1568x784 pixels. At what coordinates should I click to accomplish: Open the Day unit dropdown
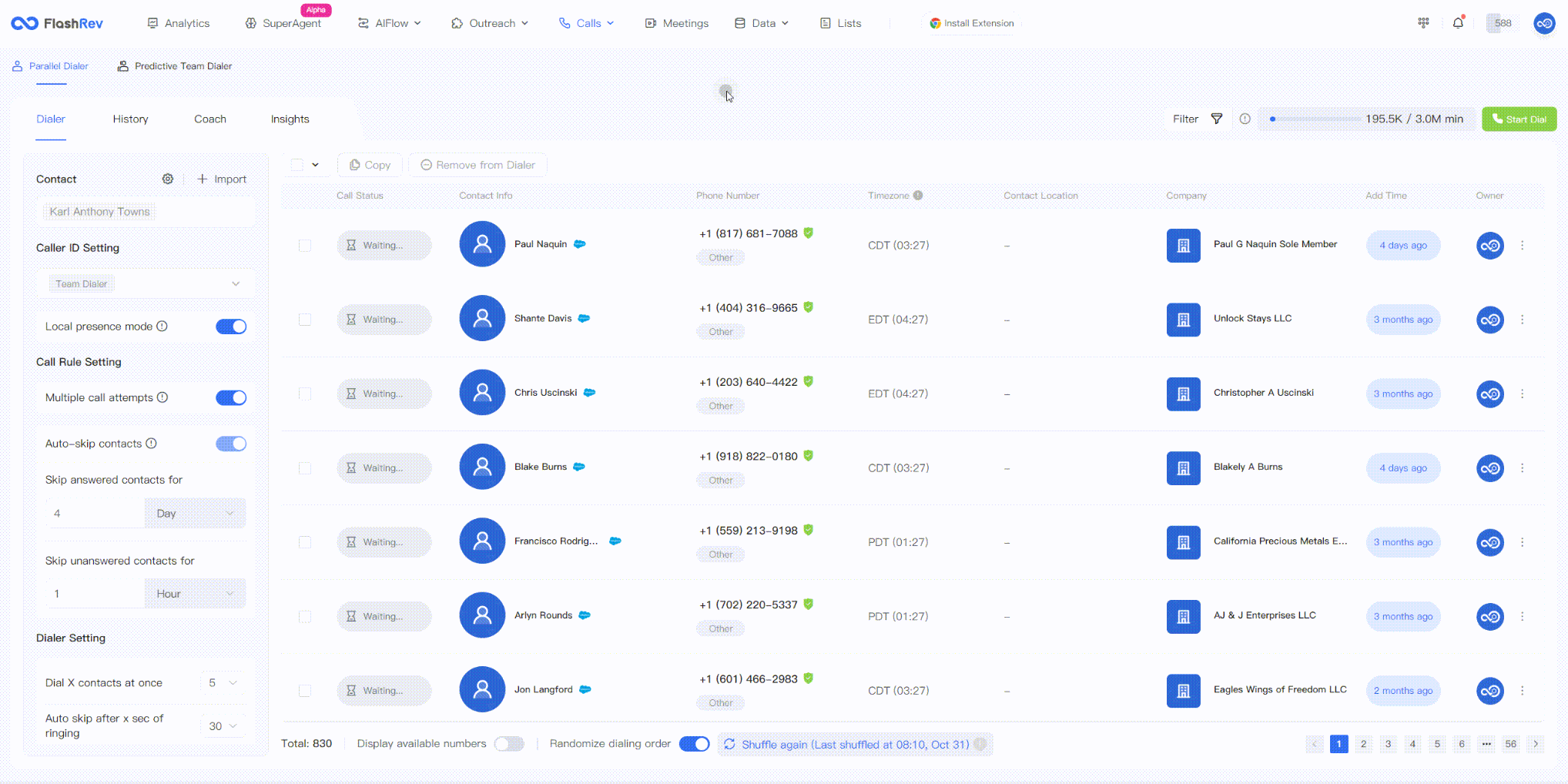coord(195,514)
